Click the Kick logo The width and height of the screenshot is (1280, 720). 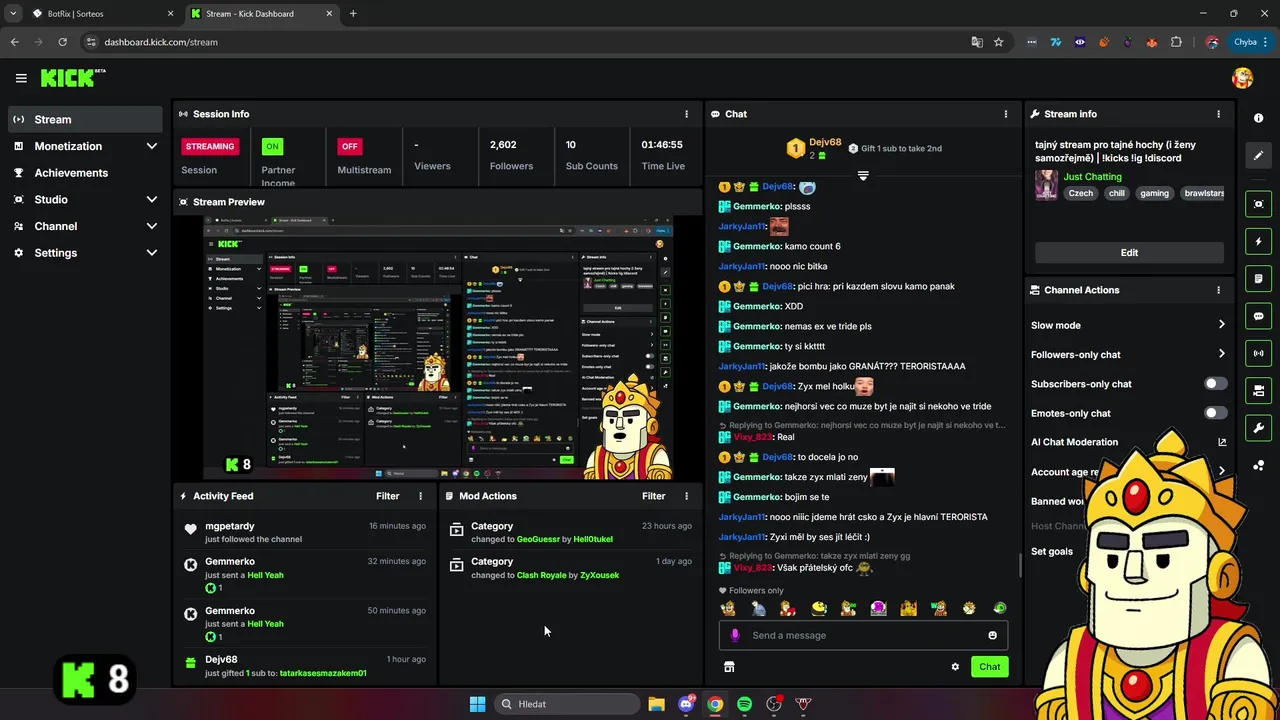[x=72, y=78]
